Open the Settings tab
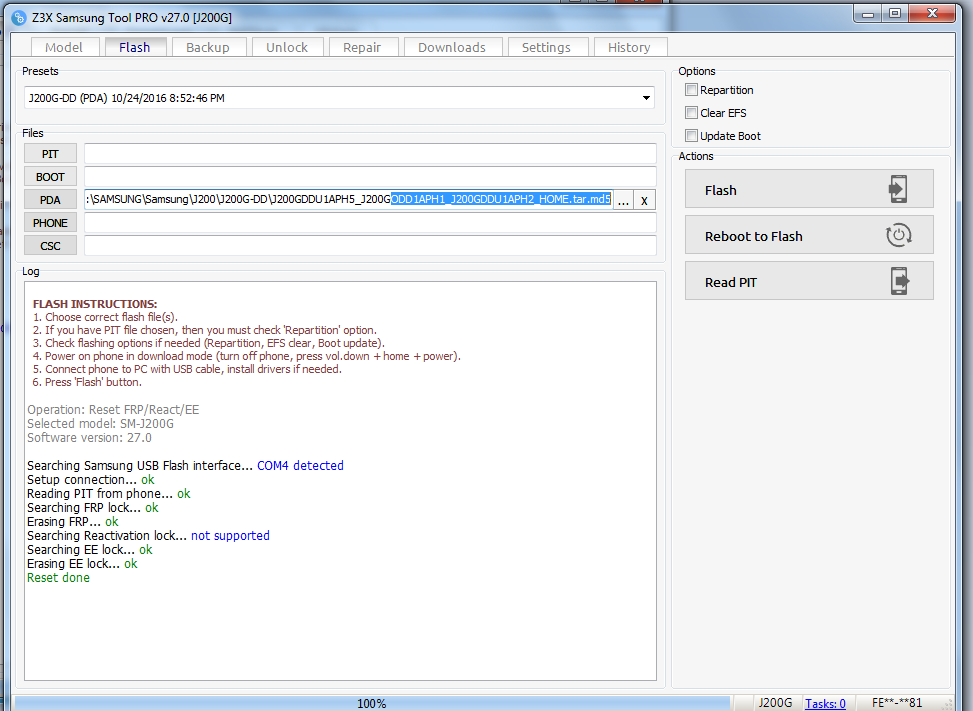 click(547, 47)
